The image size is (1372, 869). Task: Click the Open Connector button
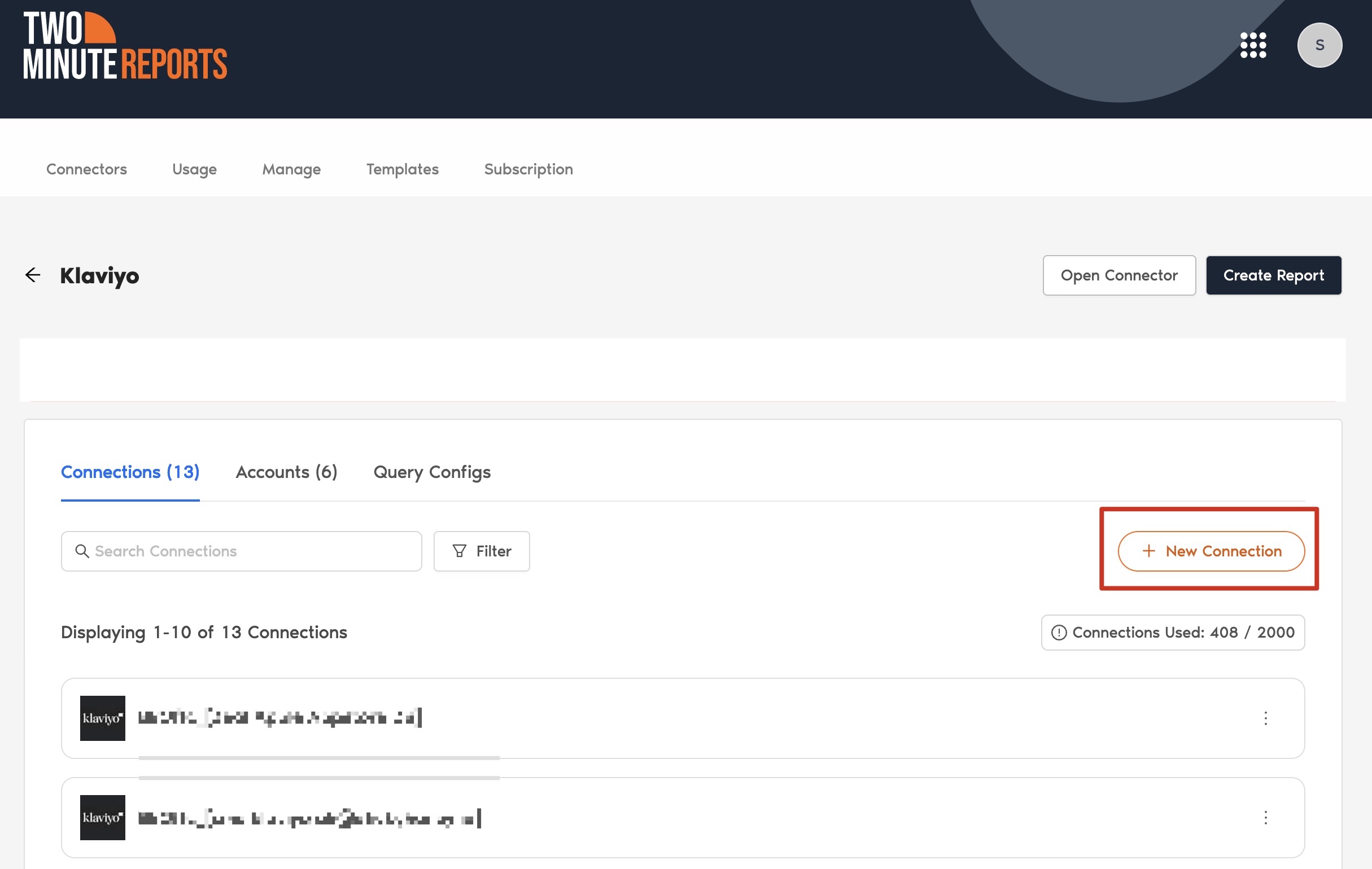coord(1119,275)
